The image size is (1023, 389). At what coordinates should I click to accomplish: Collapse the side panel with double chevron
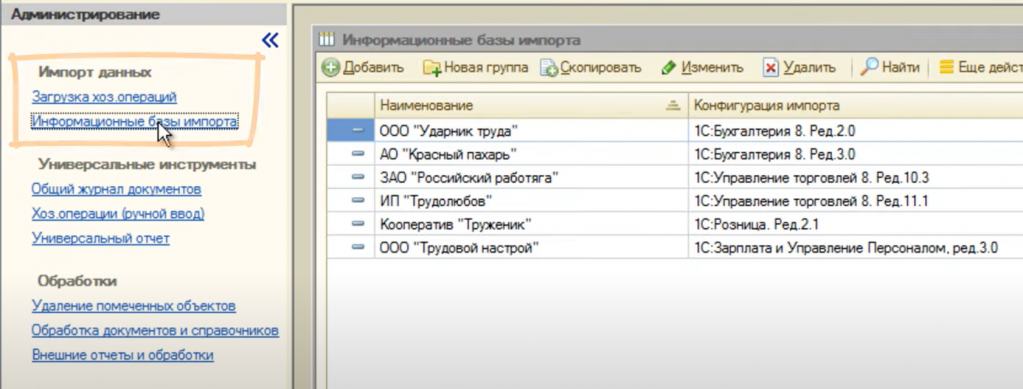pos(269,40)
